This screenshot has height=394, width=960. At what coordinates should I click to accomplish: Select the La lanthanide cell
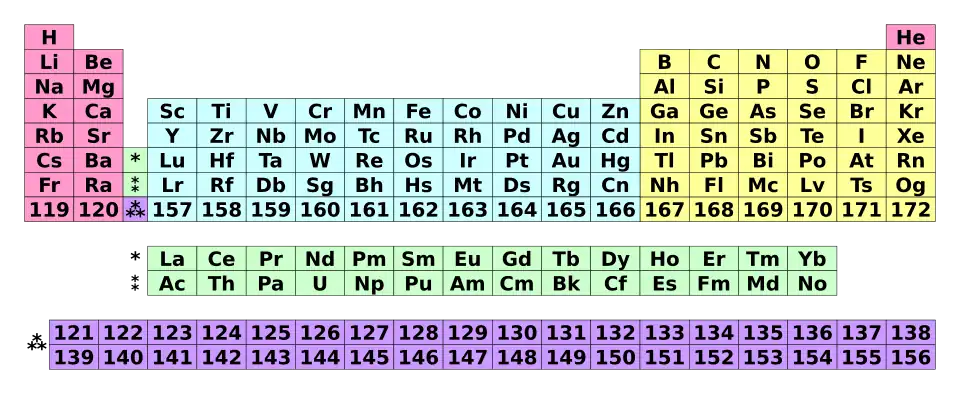[x=172, y=259]
